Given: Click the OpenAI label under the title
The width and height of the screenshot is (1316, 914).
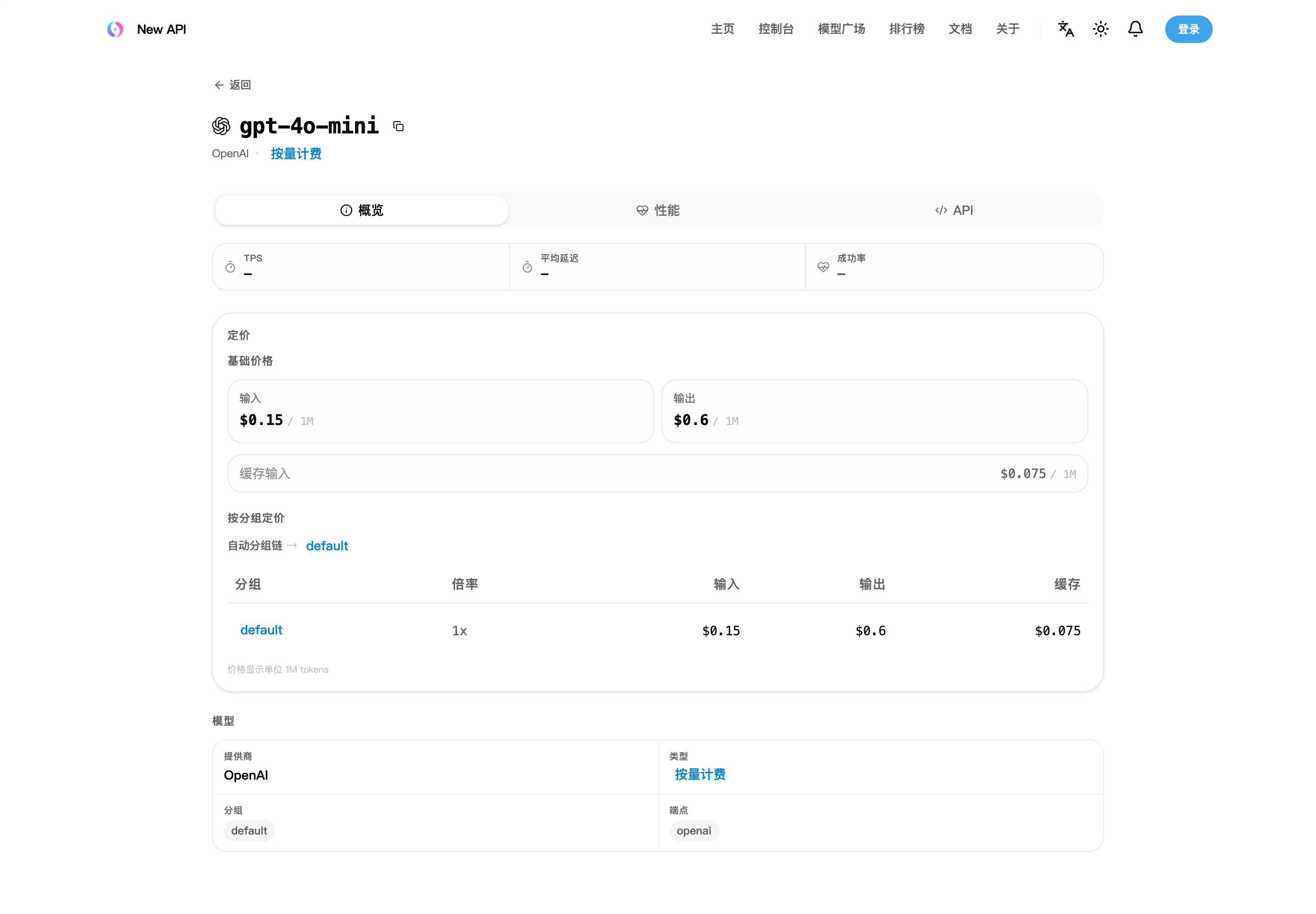Looking at the screenshot, I should (x=230, y=154).
